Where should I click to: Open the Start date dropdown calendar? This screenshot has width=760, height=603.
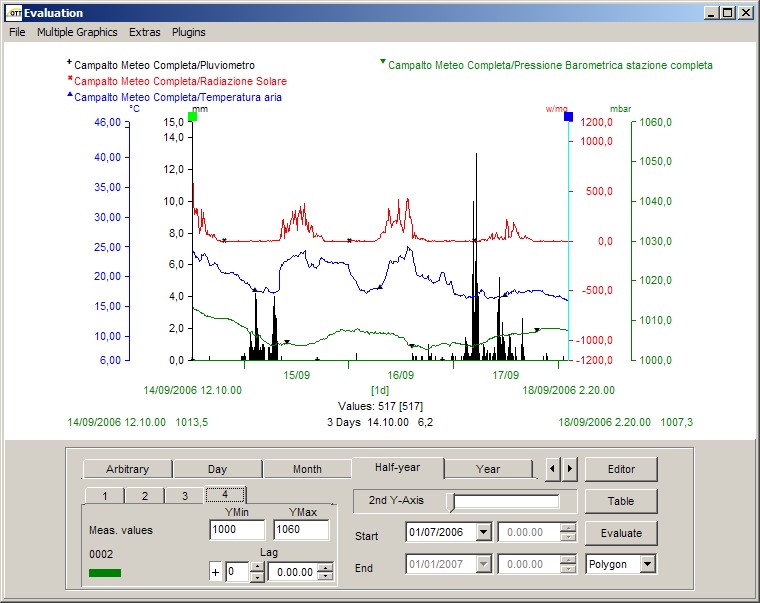pos(483,532)
